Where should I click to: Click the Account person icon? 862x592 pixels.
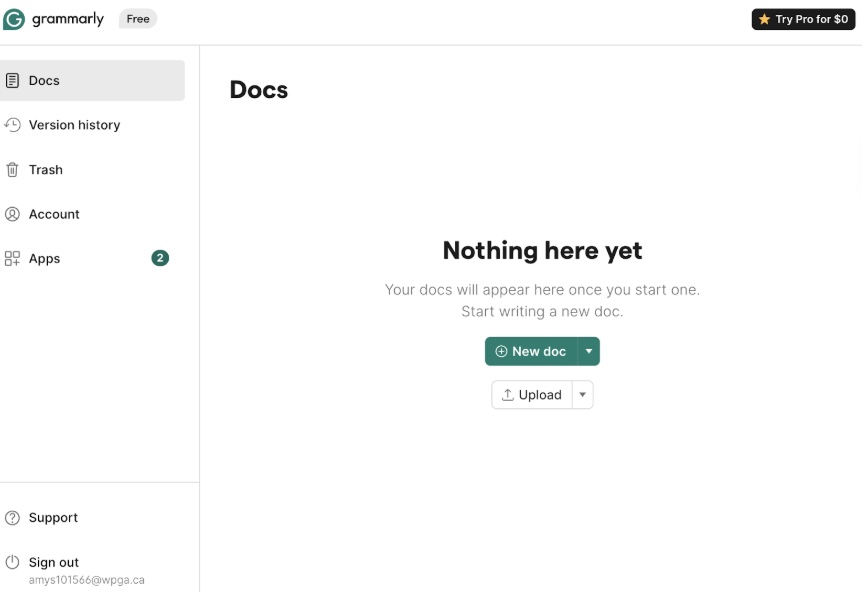click(12, 214)
